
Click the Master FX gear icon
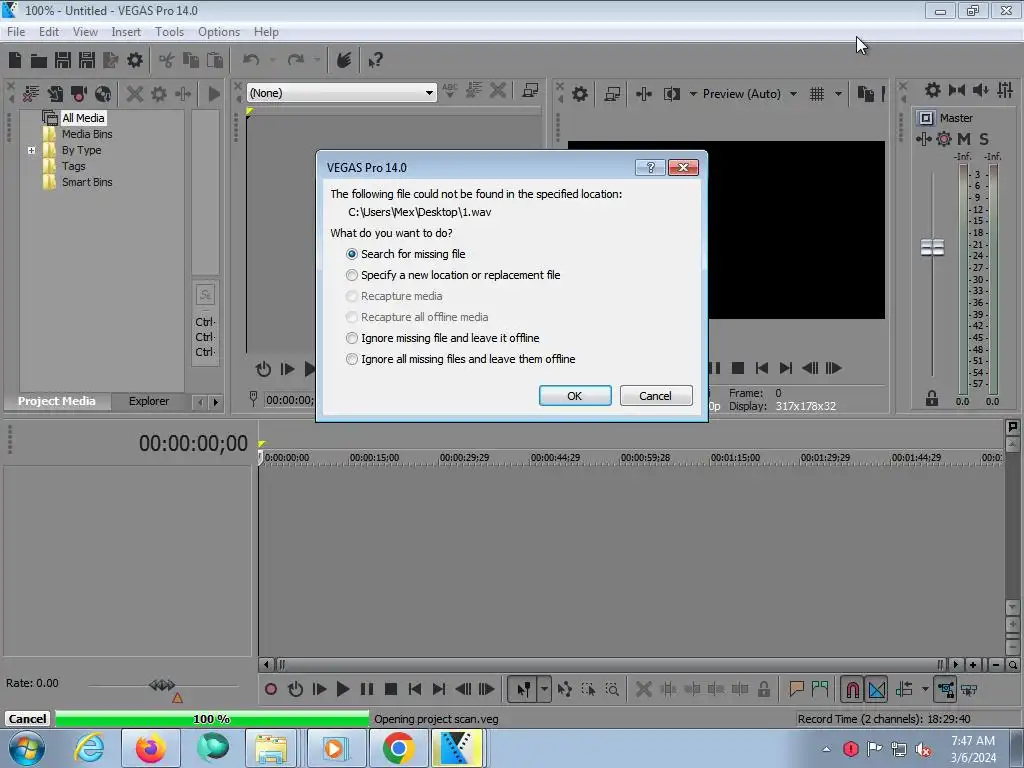click(x=944, y=138)
